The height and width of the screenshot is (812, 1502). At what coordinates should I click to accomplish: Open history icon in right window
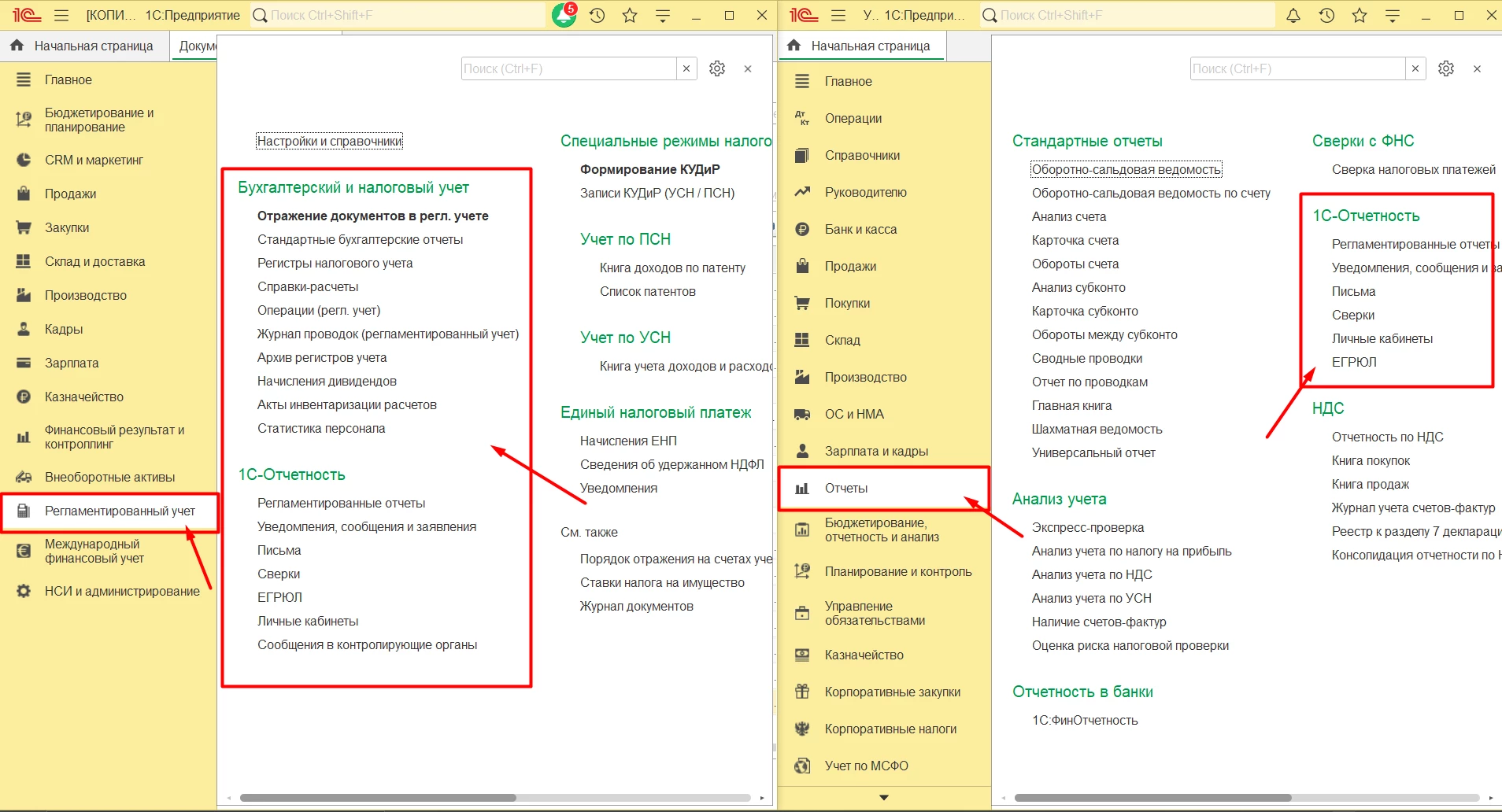point(1327,15)
